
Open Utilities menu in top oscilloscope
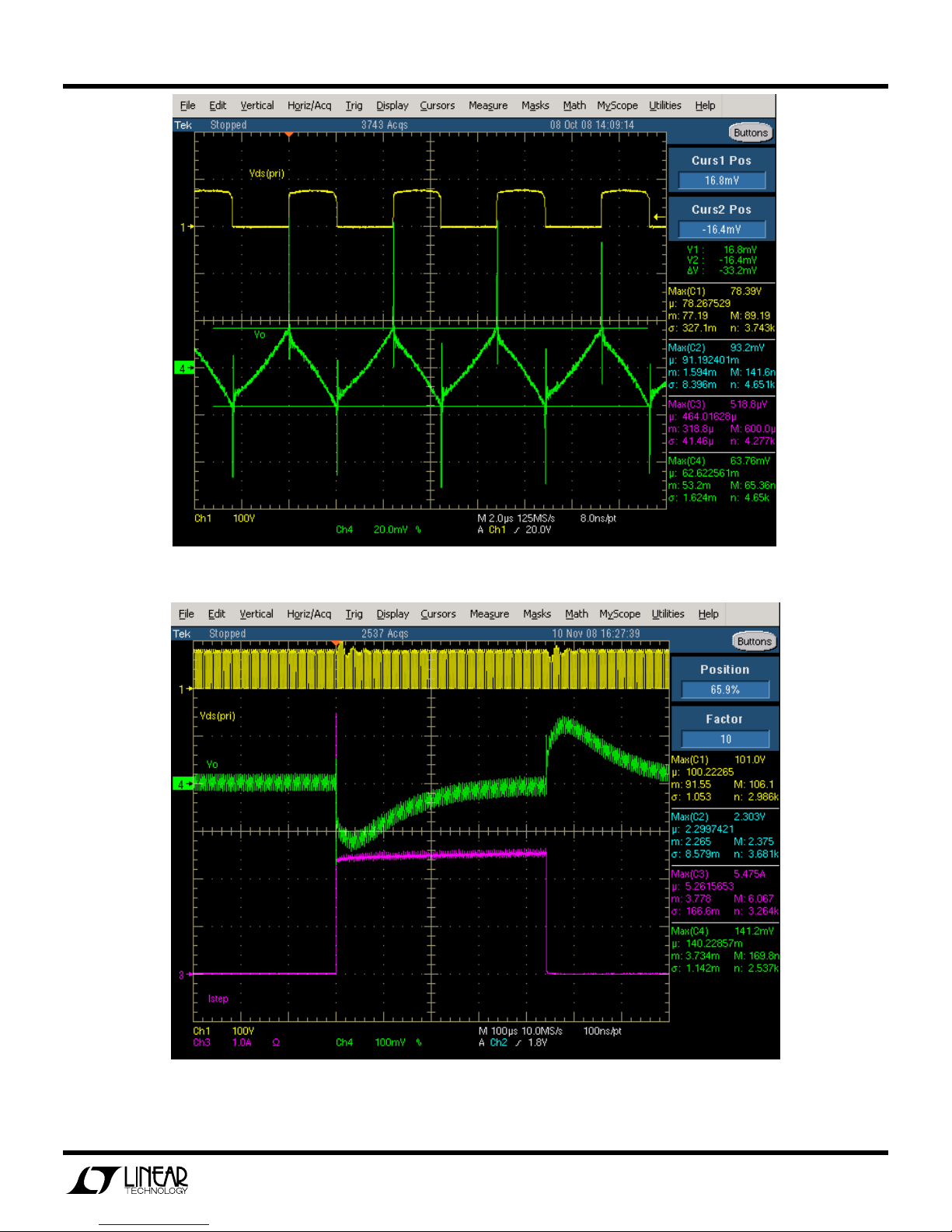tap(665, 106)
